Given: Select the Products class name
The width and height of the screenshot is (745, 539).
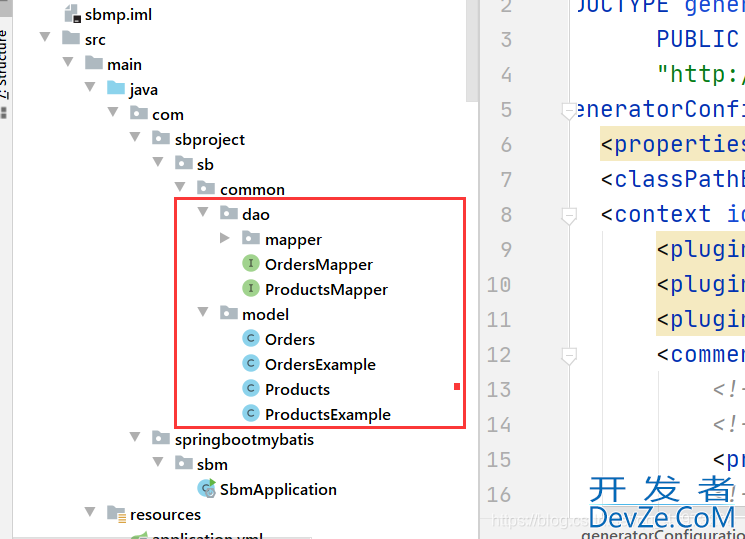Looking at the screenshot, I should coord(297,390).
